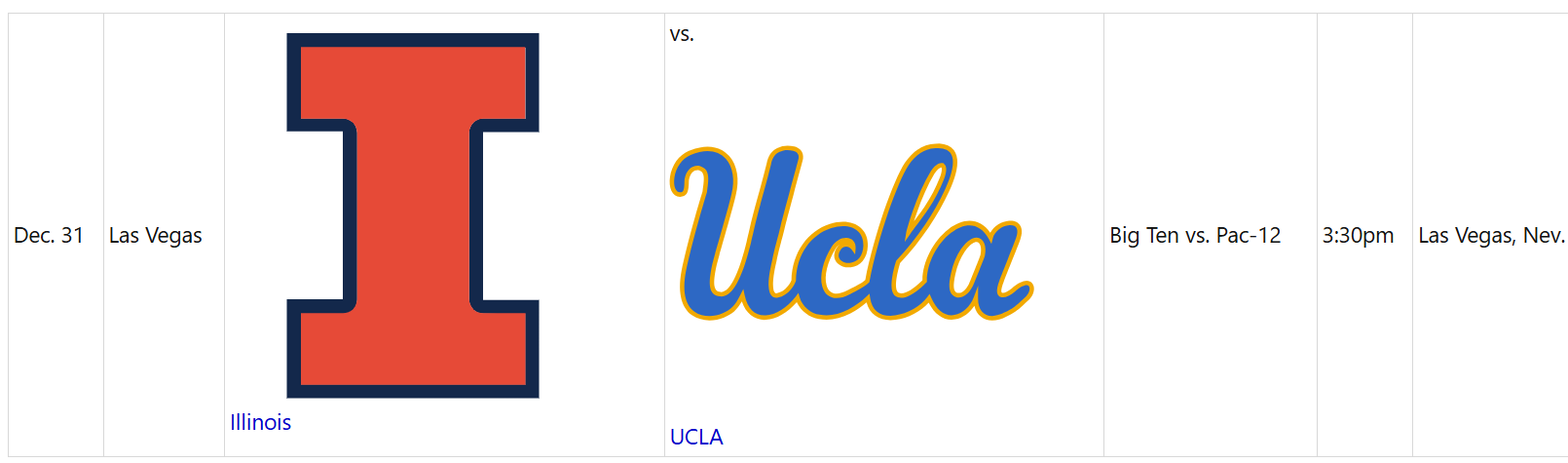1568x463 pixels.
Task: Select the Dec. 31 date cell
Action: tap(49, 236)
